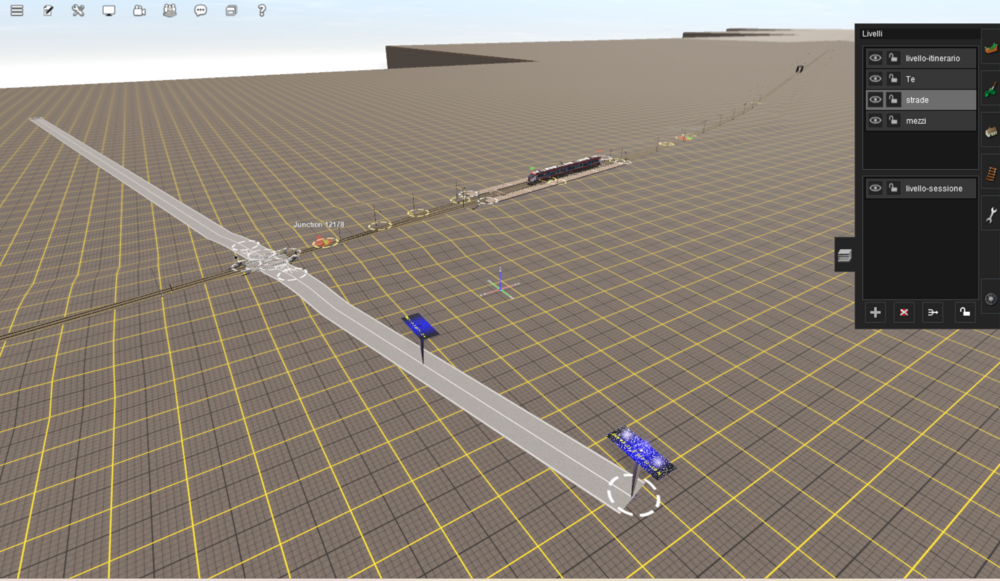Open the main hamburger menu
This screenshot has height=581, width=1000.
tap(17, 11)
